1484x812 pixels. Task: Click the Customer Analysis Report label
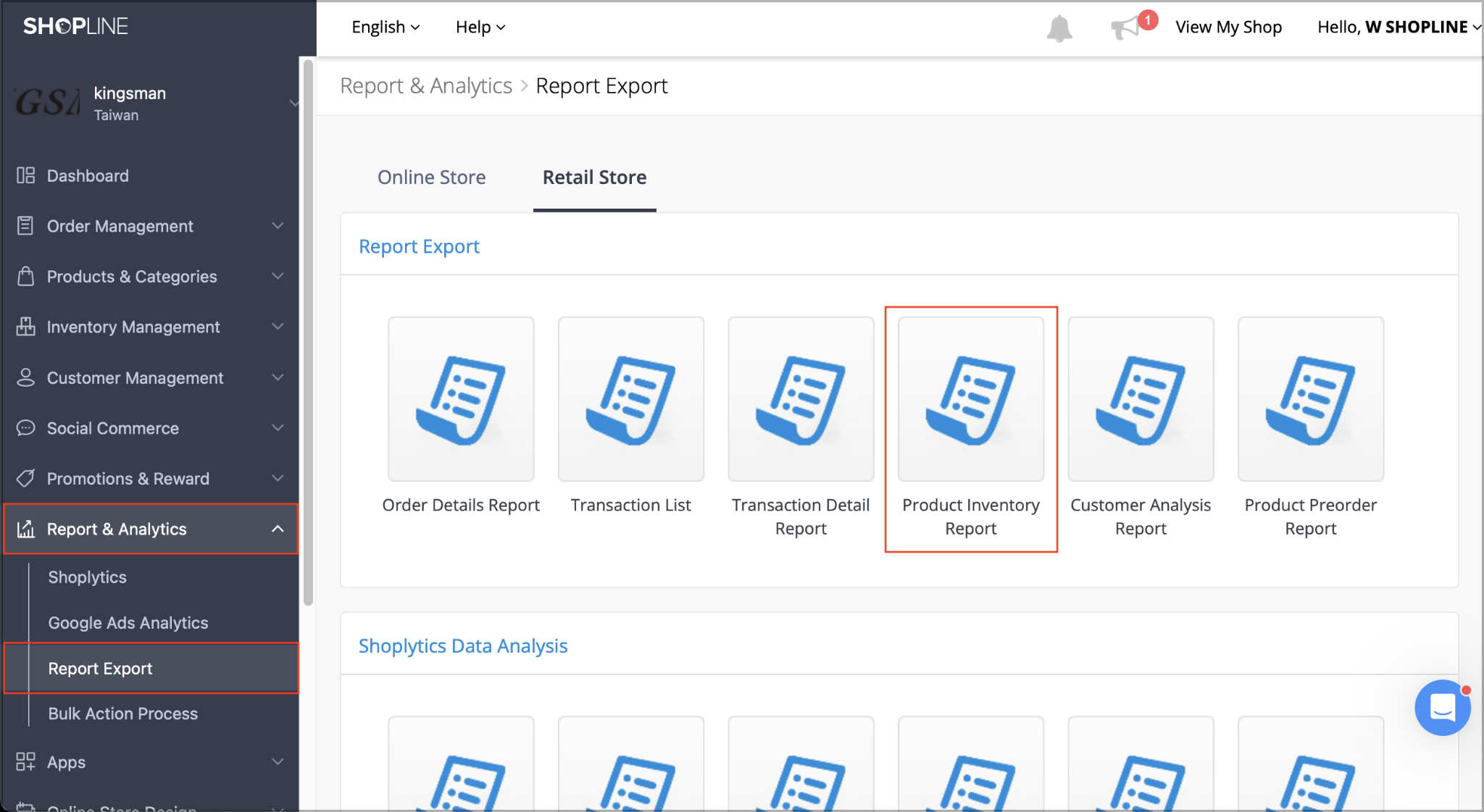tap(1141, 516)
